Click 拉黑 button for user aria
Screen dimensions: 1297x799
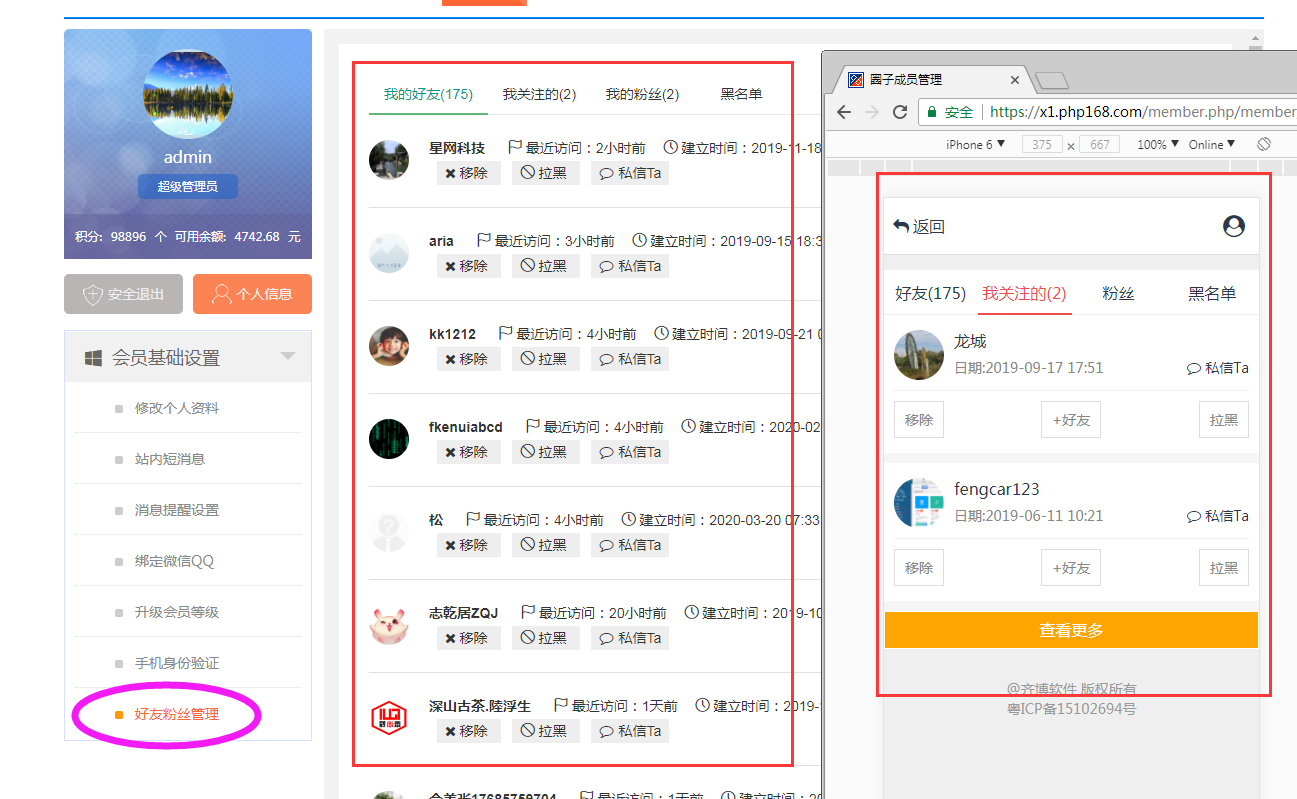coord(545,266)
